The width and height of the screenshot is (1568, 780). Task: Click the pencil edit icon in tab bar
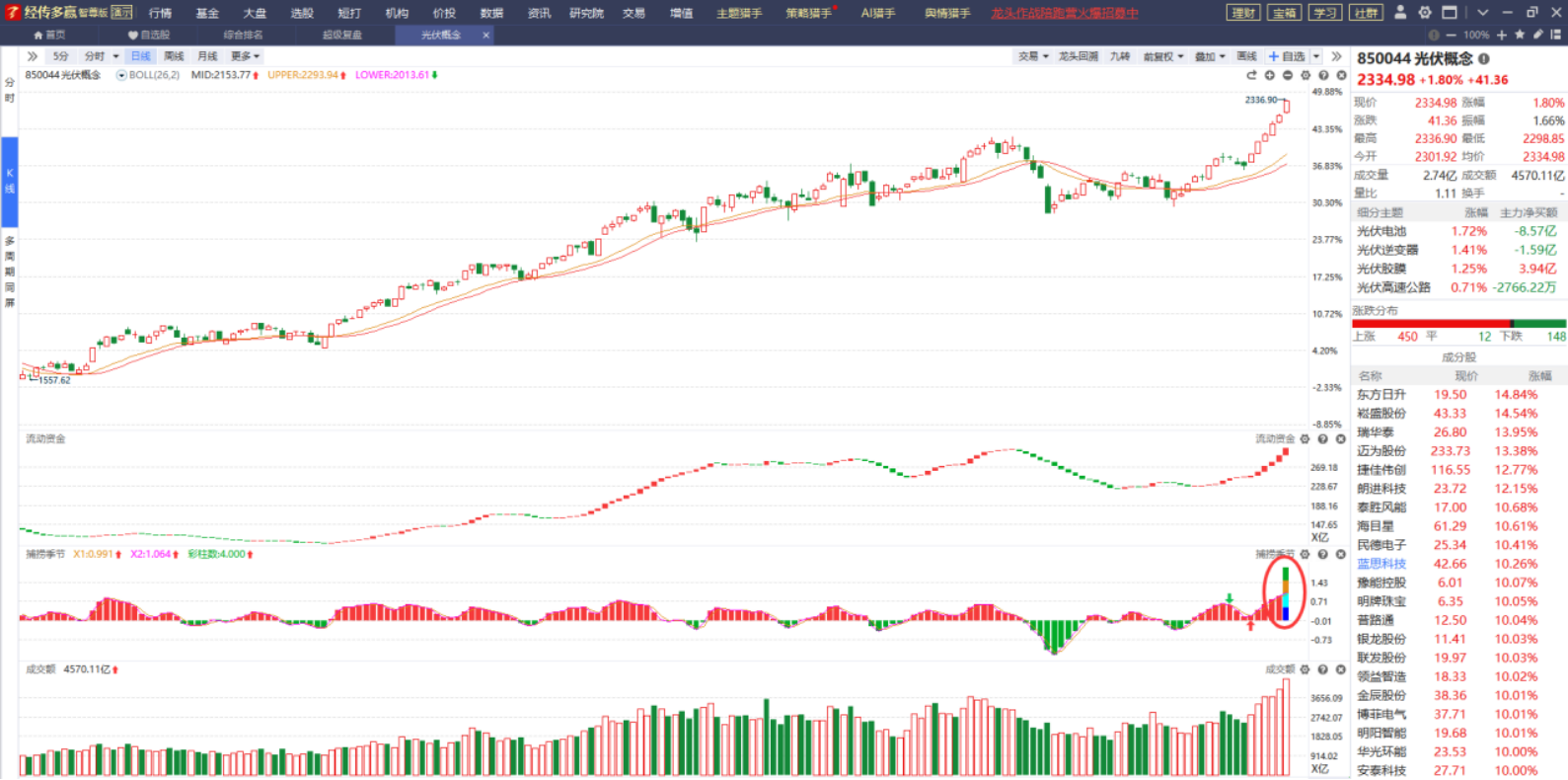(1537, 35)
